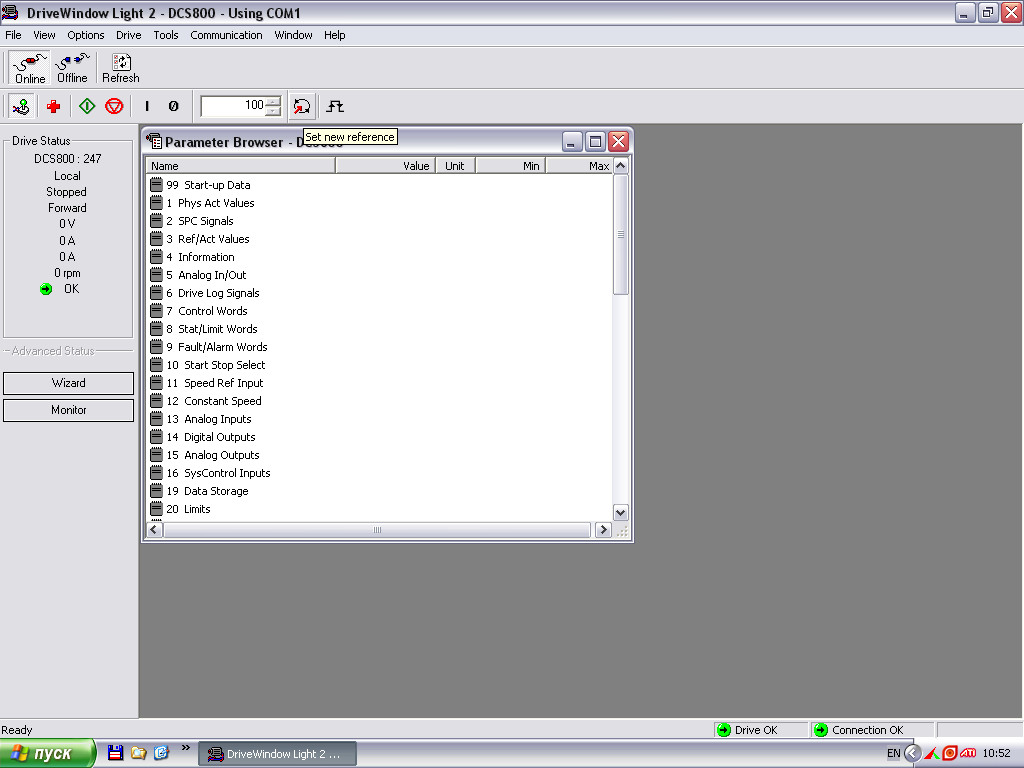Viewport: 1024px width, 768px height.
Task: Start the drive with green start icon
Action: [87, 106]
